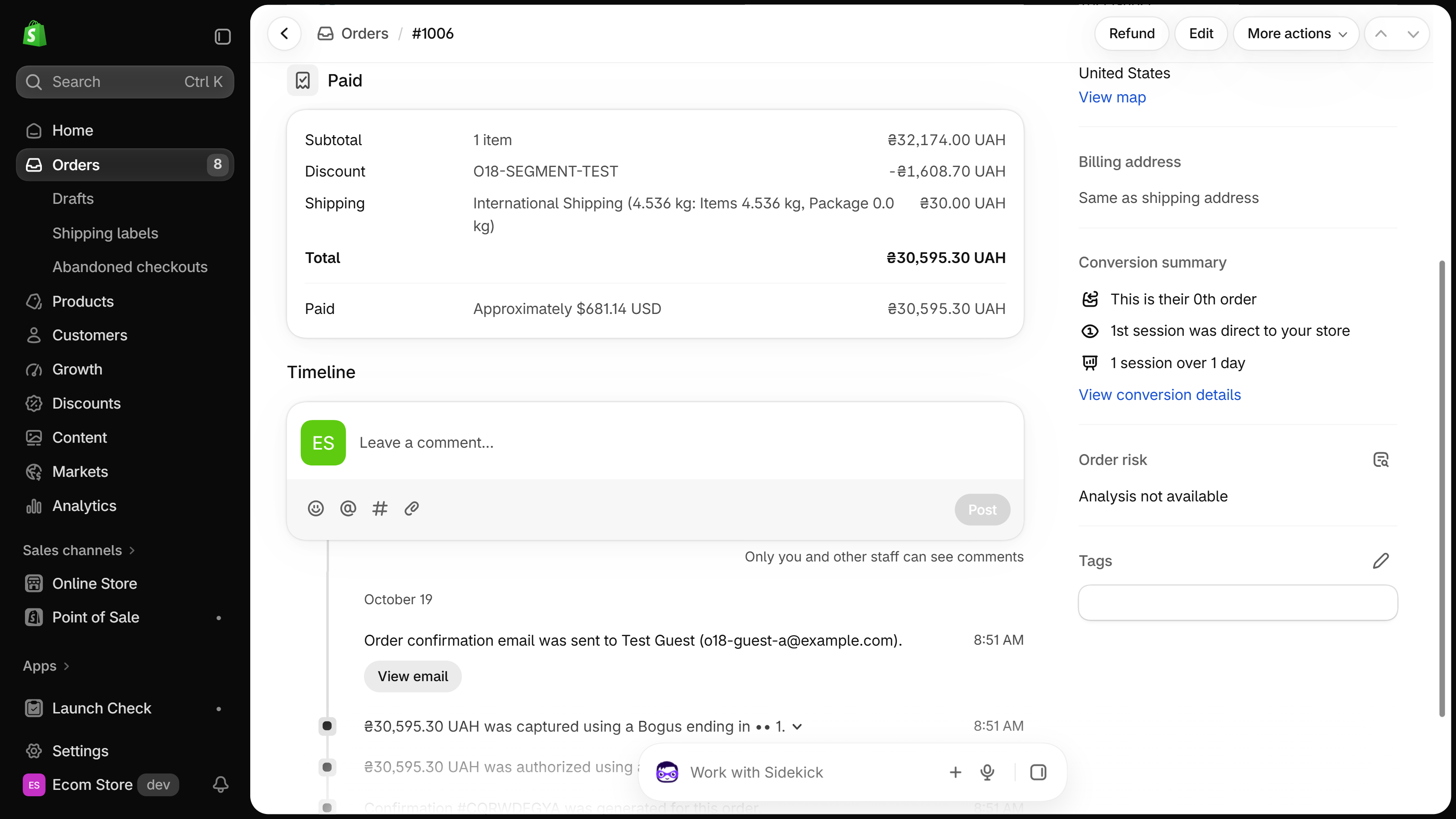Attach a file with paperclip icon
Image resolution: width=1456 pixels, height=819 pixels.
tap(411, 509)
